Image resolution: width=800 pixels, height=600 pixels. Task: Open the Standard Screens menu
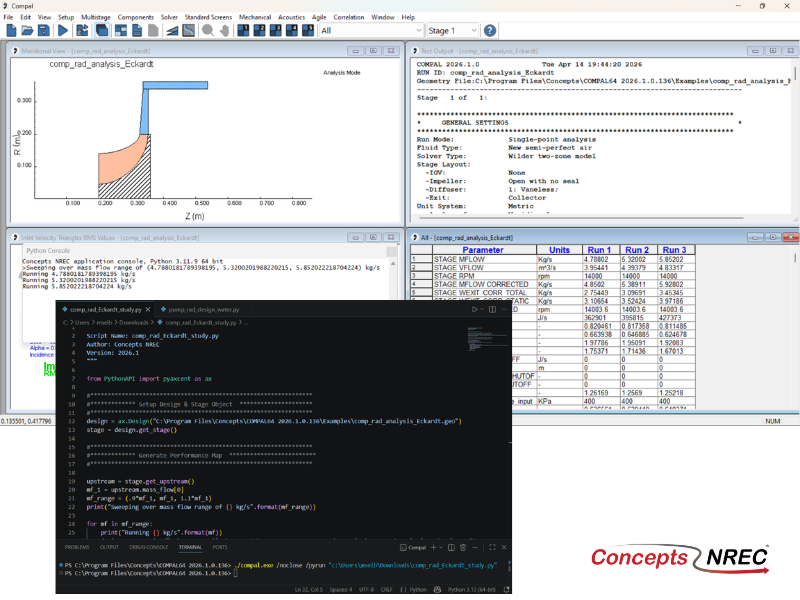point(208,17)
